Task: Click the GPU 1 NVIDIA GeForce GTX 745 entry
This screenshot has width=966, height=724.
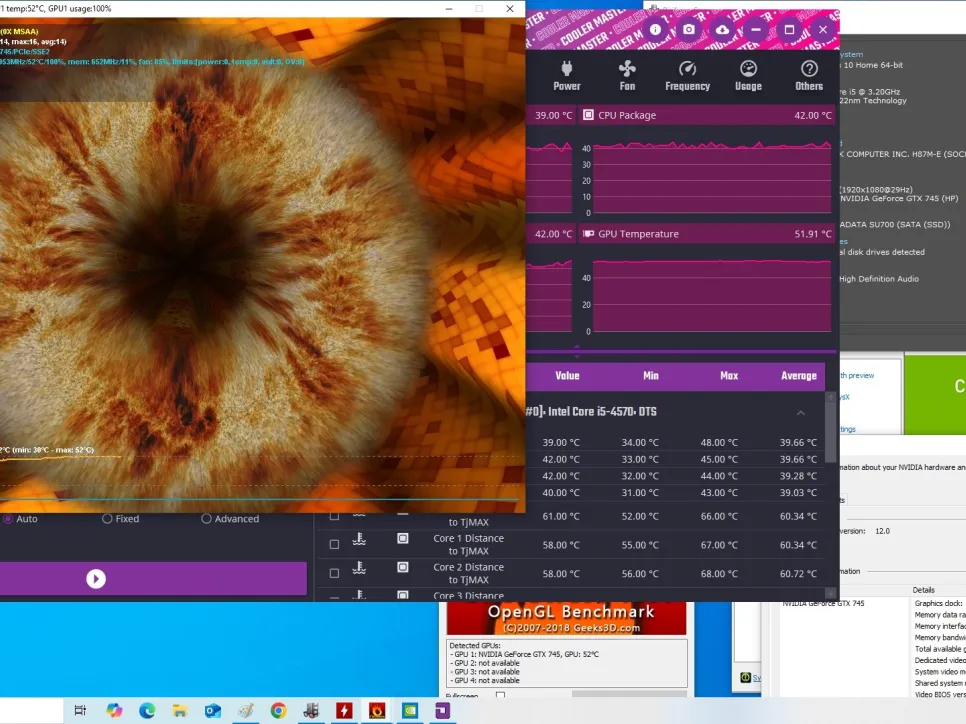Action: [525, 654]
